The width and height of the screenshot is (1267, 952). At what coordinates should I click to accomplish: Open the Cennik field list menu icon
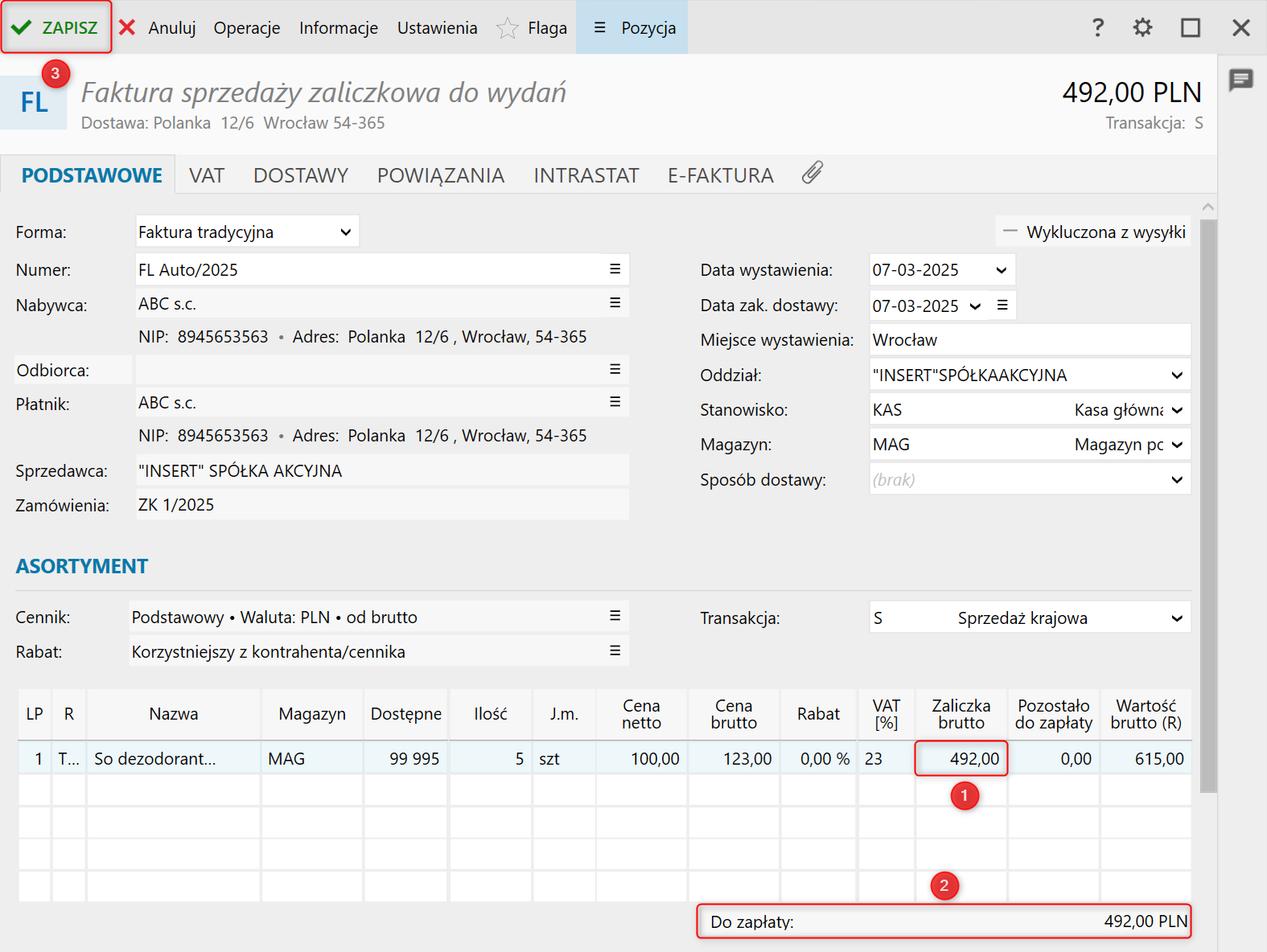click(615, 616)
